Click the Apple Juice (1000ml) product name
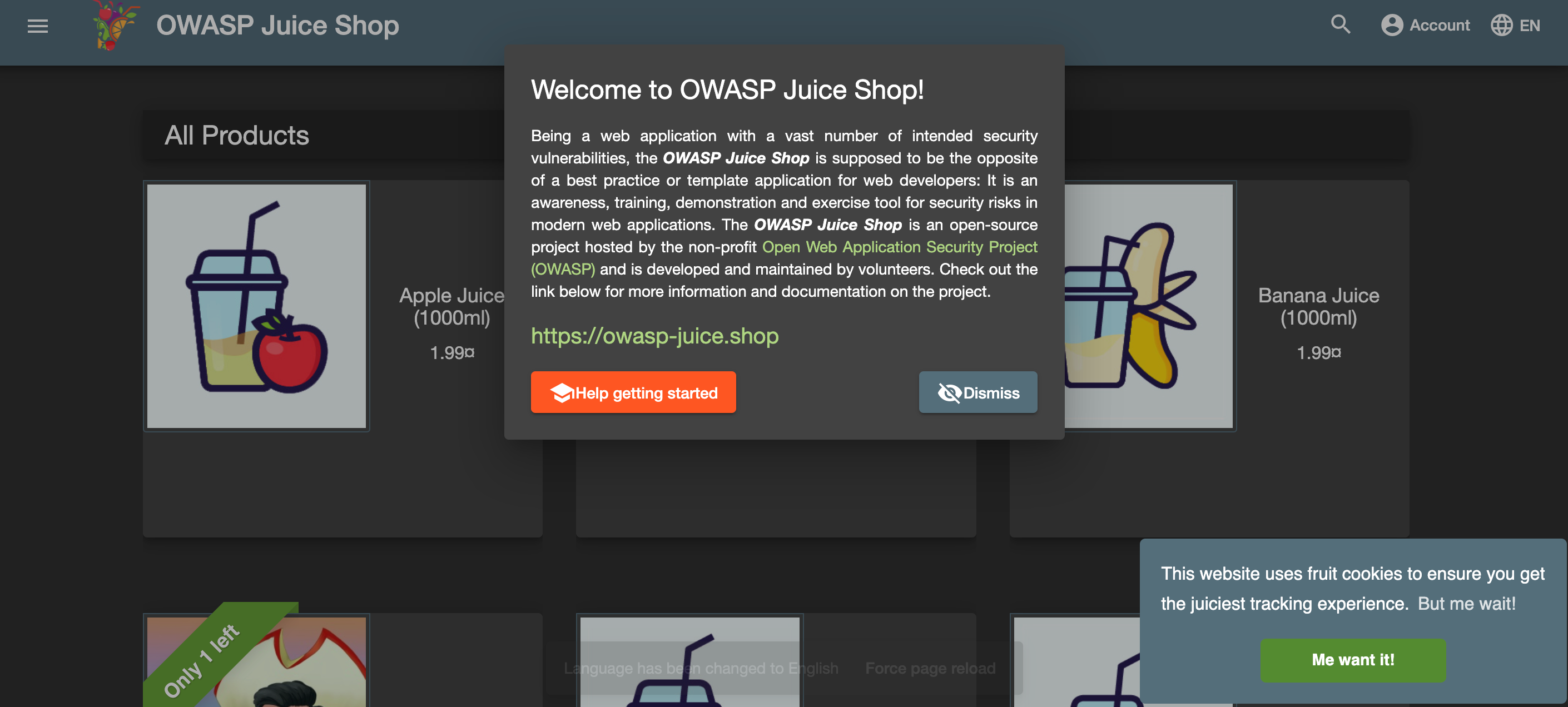This screenshot has width=1568, height=707. pyautogui.click(x=451, y=306)
